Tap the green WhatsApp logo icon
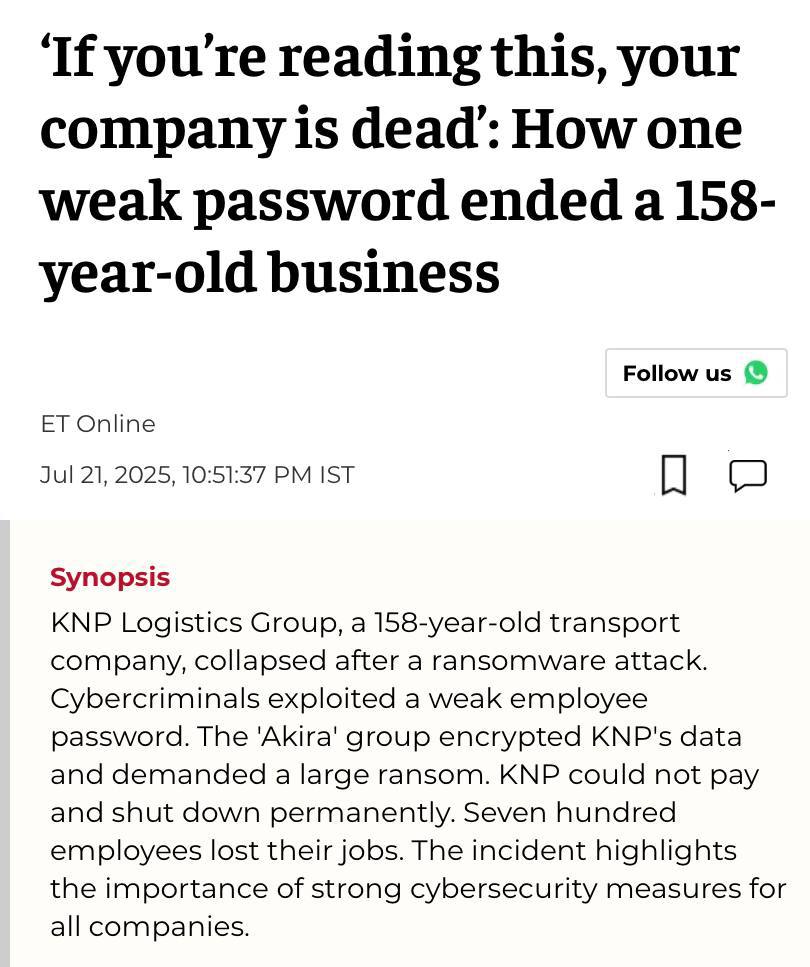The height and width of the screenshot is (967, 810). tap(756, 373)
